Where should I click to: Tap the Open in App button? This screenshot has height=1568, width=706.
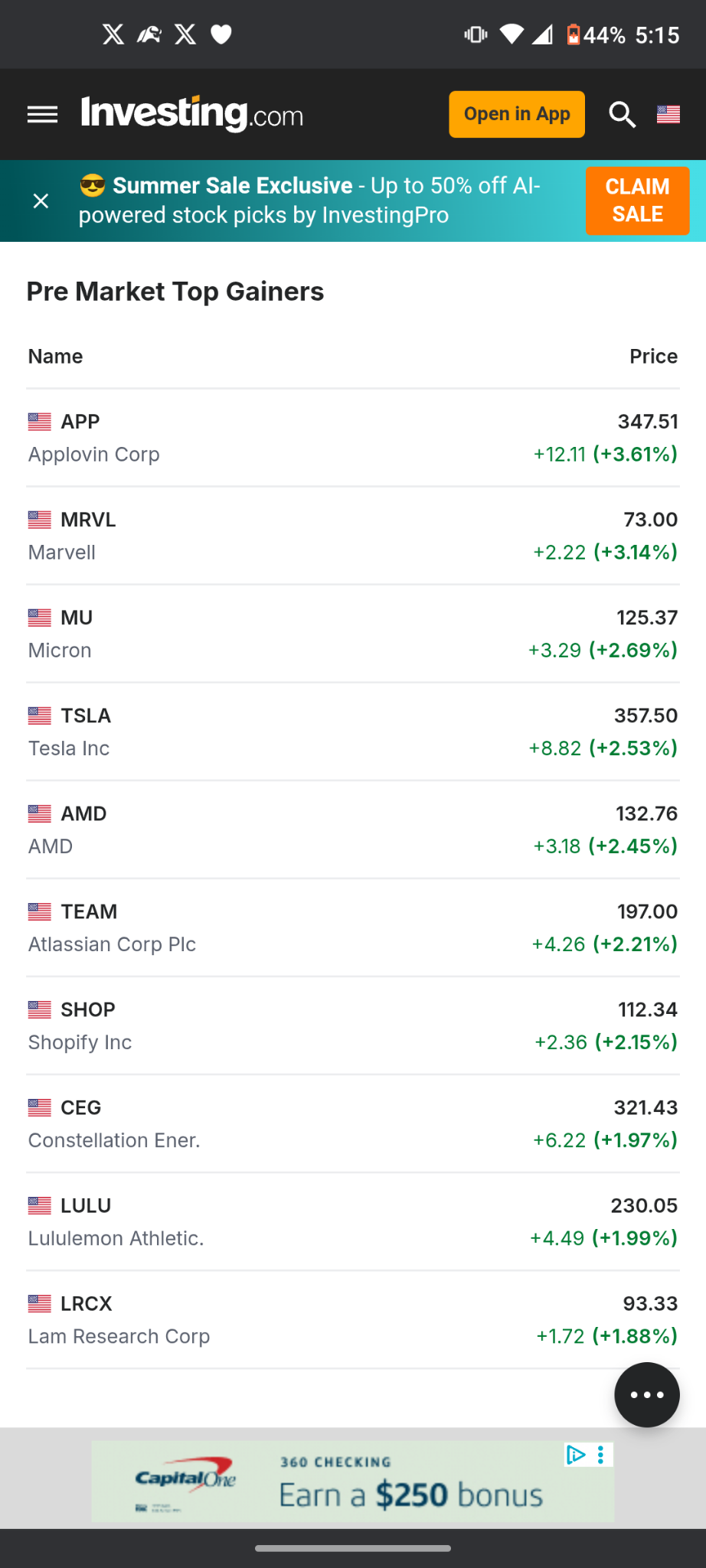[517, 114]
